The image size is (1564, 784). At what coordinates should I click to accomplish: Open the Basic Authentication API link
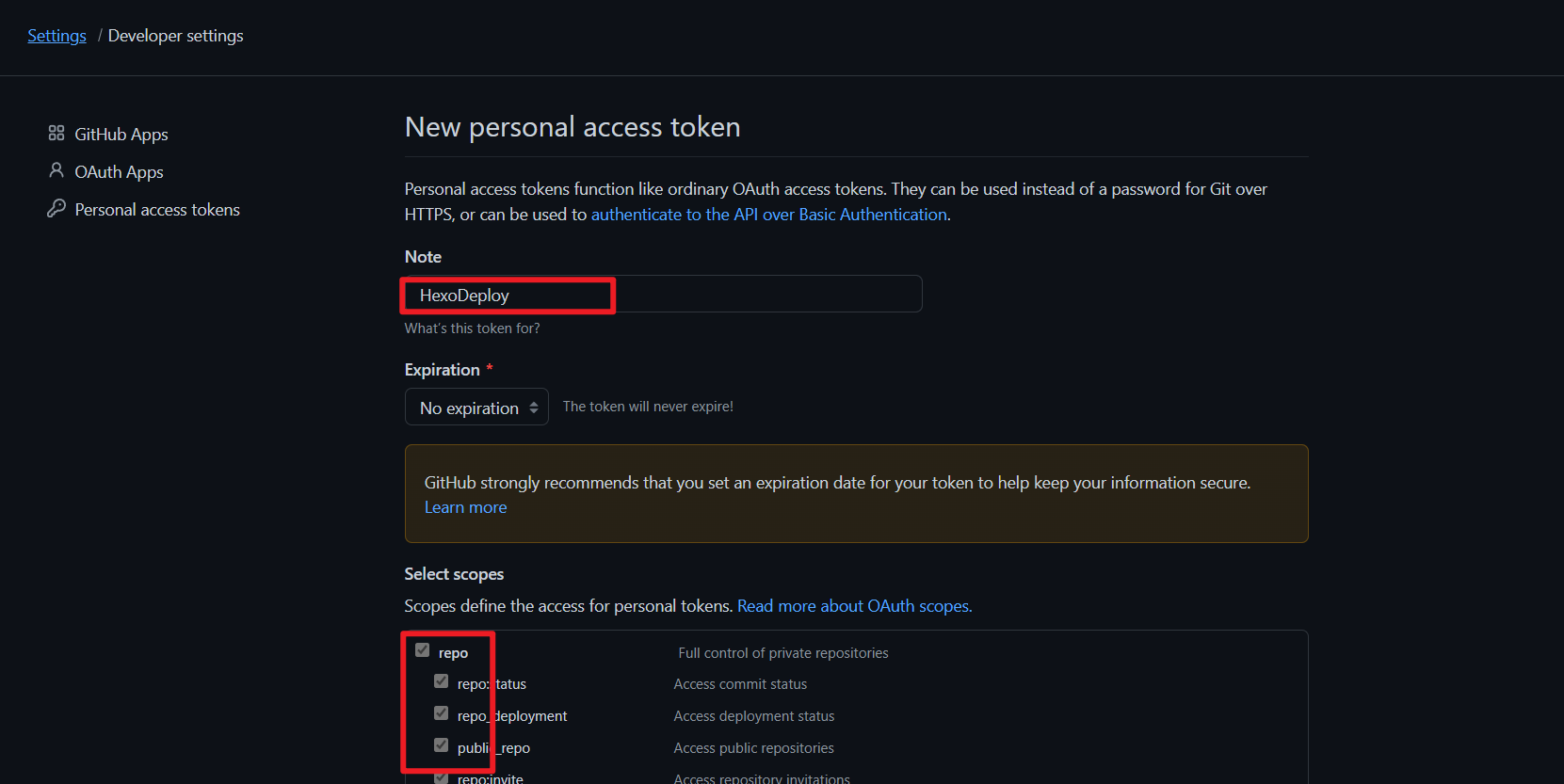pyautogui.click(x=768, y=215)
